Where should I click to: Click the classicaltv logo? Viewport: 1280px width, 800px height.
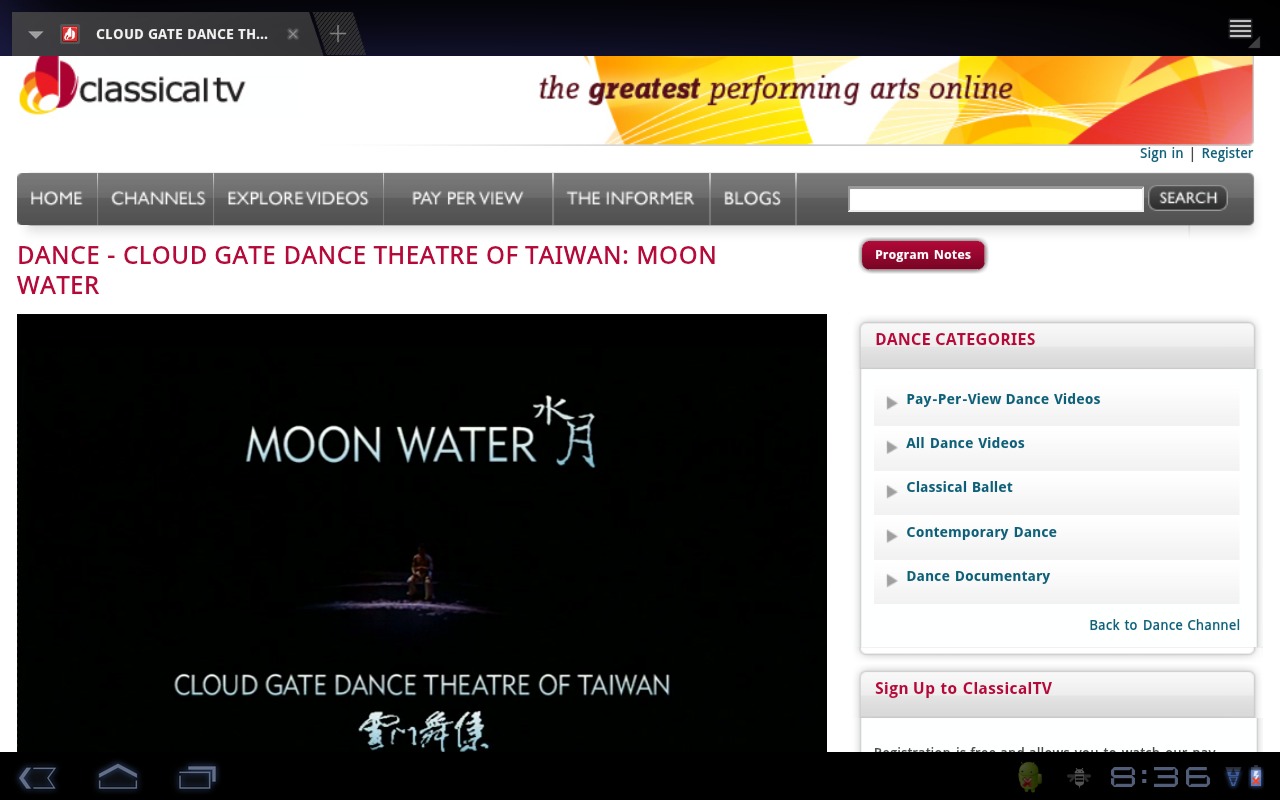click(132, 86)
